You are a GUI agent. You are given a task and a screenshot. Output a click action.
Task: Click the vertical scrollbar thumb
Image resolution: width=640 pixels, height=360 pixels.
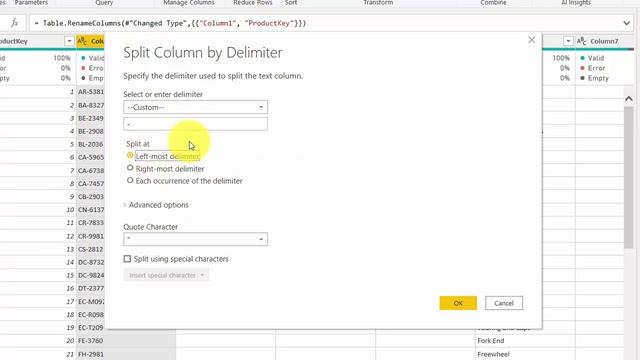(x=629, y=178)
